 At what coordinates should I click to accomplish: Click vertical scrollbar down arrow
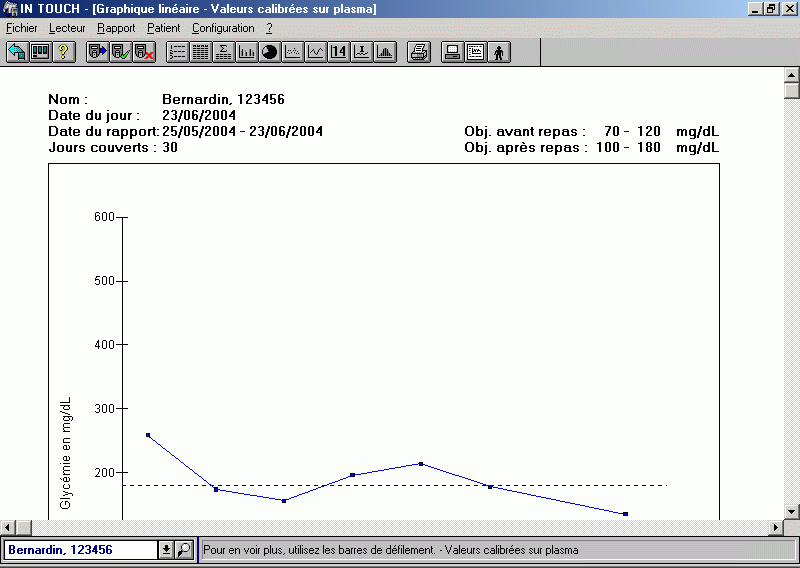click(791, 511)
